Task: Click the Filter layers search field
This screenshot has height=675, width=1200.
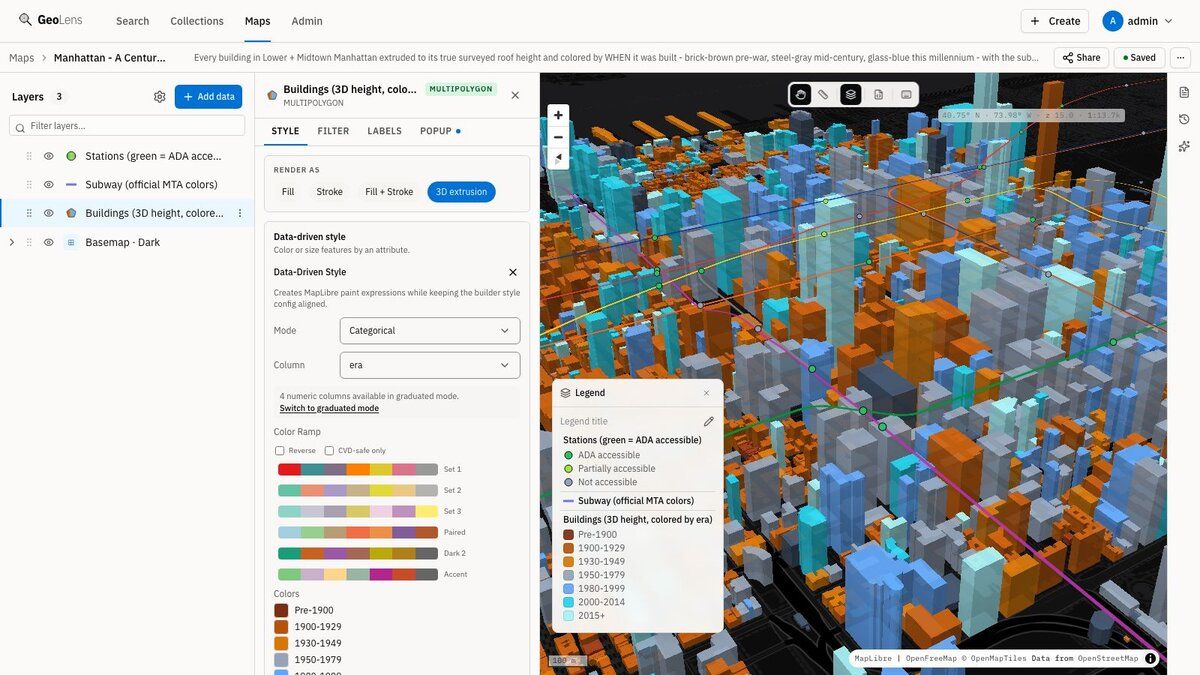Action: (x=127, y=126)
